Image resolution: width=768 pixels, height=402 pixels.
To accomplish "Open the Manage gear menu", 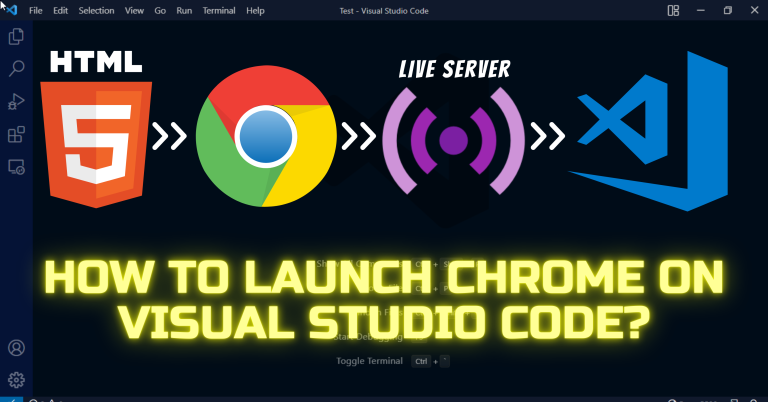I will coord(16,380).
